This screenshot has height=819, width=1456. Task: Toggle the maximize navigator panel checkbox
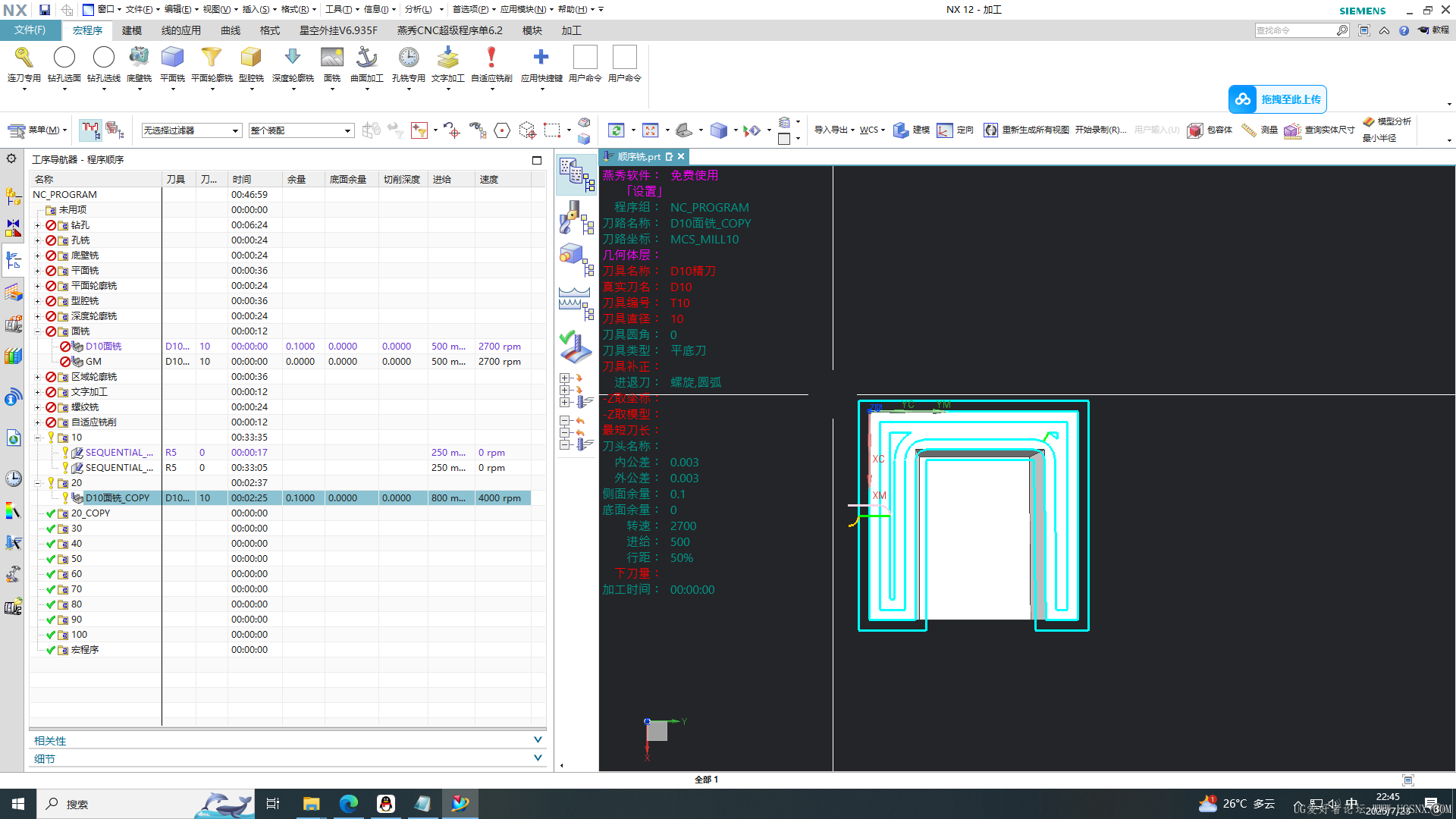pyautogui.click(x=537, y=160)
